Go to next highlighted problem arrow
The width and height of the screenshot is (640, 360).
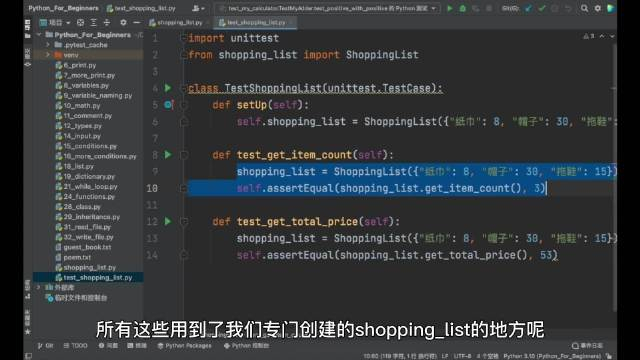[612, 36]
